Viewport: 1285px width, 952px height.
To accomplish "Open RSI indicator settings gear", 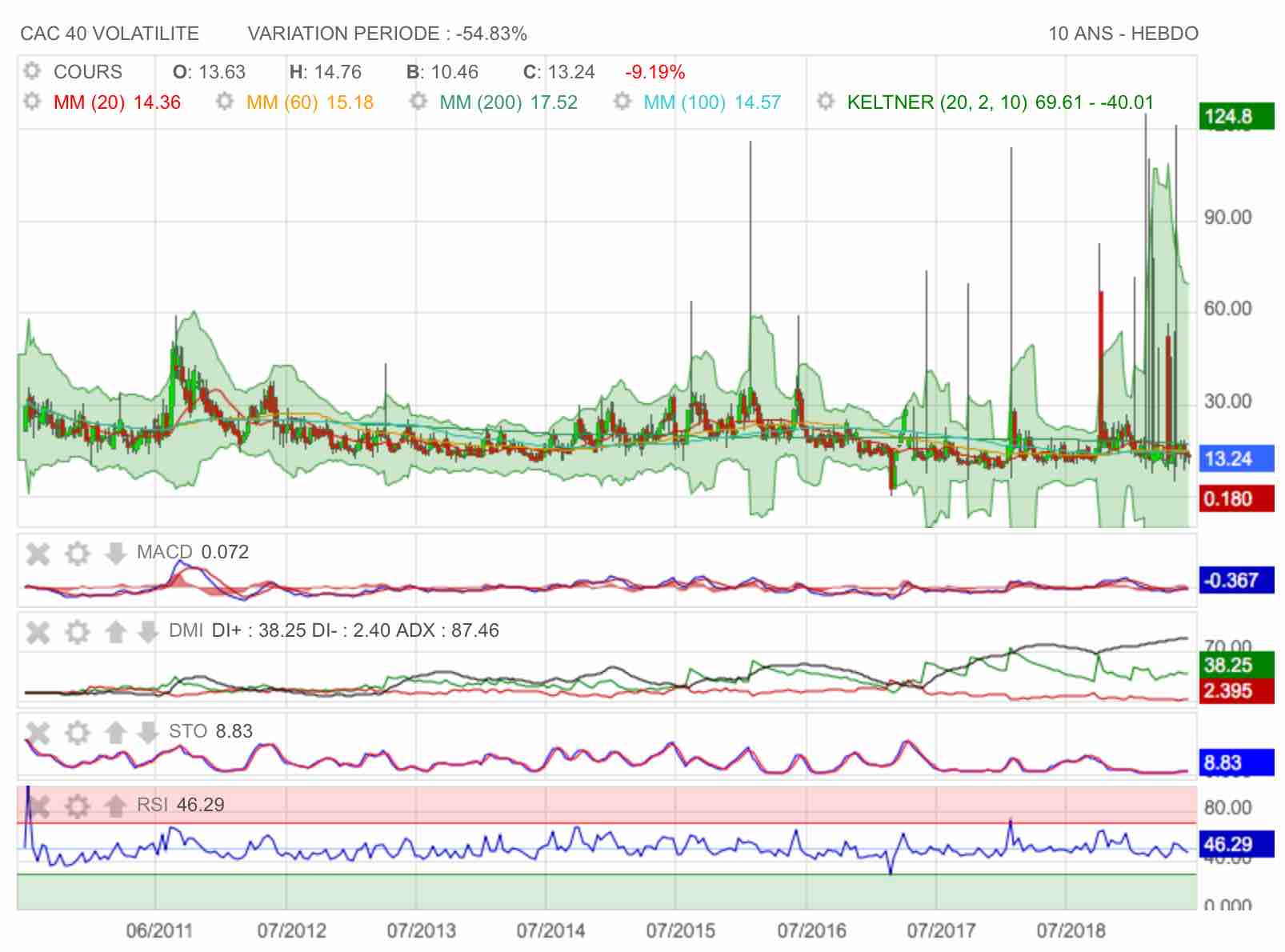I will tap(77, 806).
